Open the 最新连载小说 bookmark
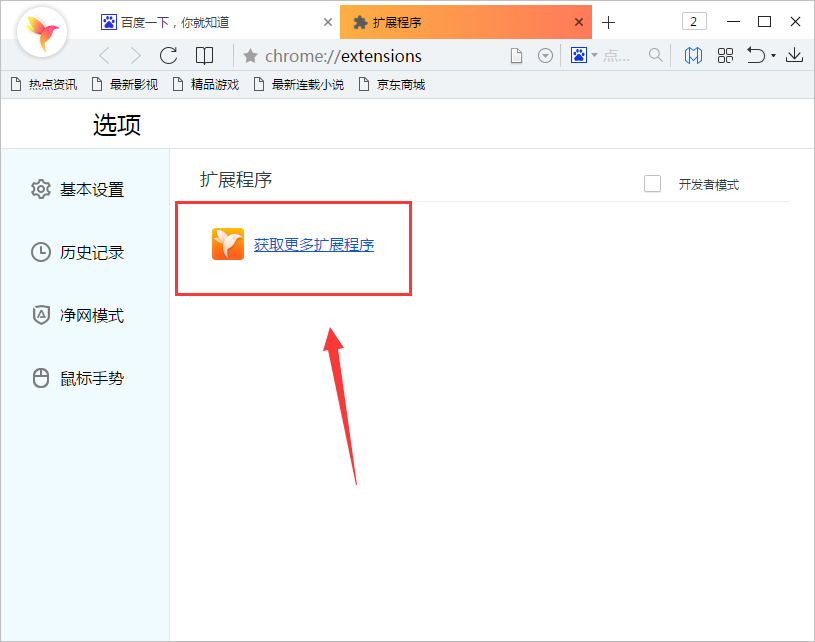This screenshot has height=642, width=815. point(299,84)
